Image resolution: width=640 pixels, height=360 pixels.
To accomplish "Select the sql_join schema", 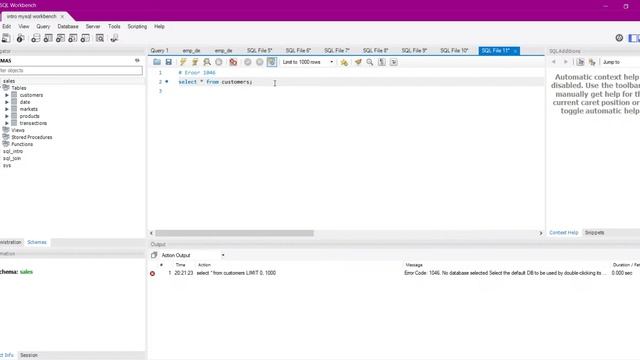I will 12,158.
